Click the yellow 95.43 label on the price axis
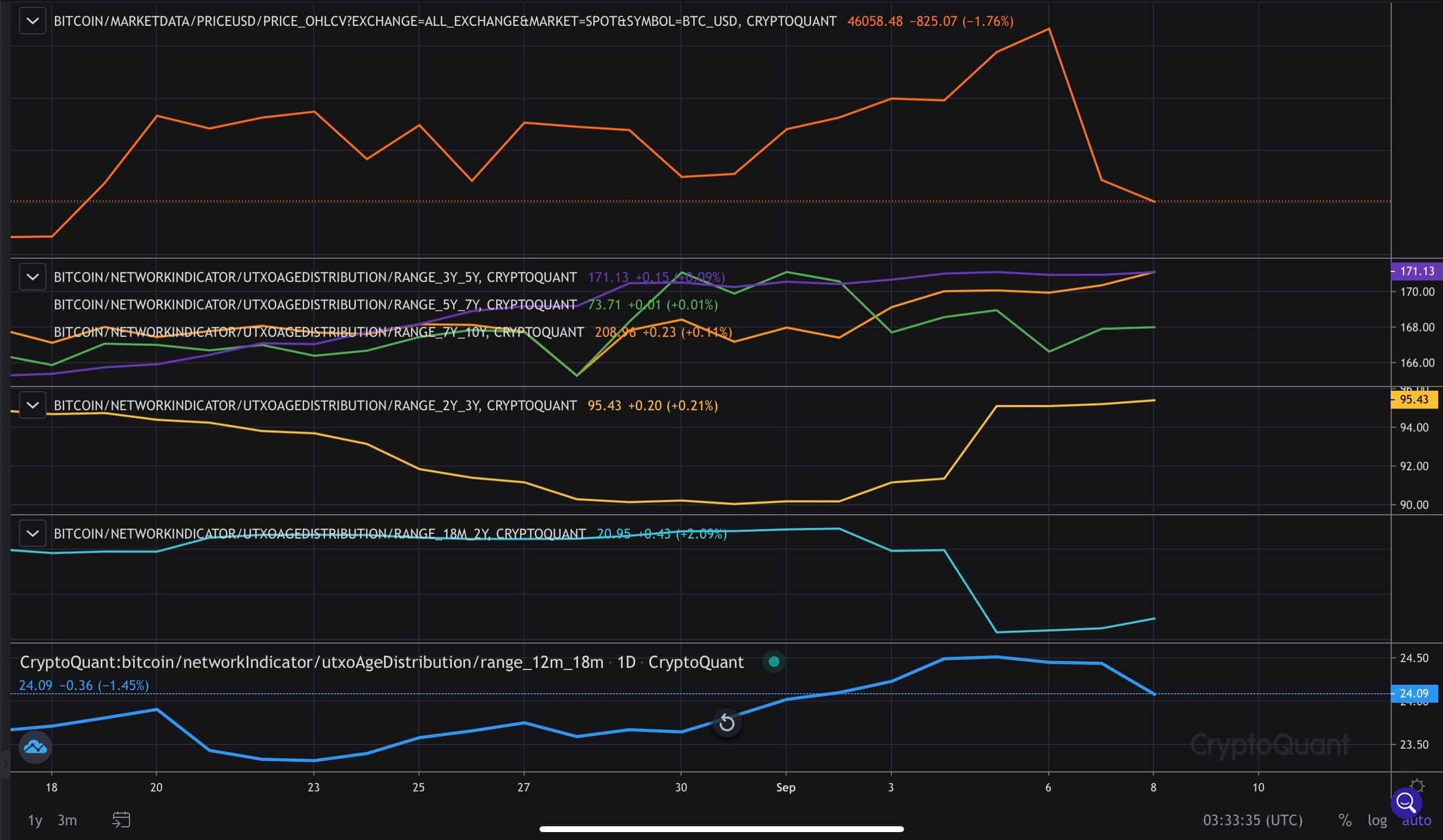Image resolution: width=1443 pixels, height=840 pixels. (x=1414, y=399)
